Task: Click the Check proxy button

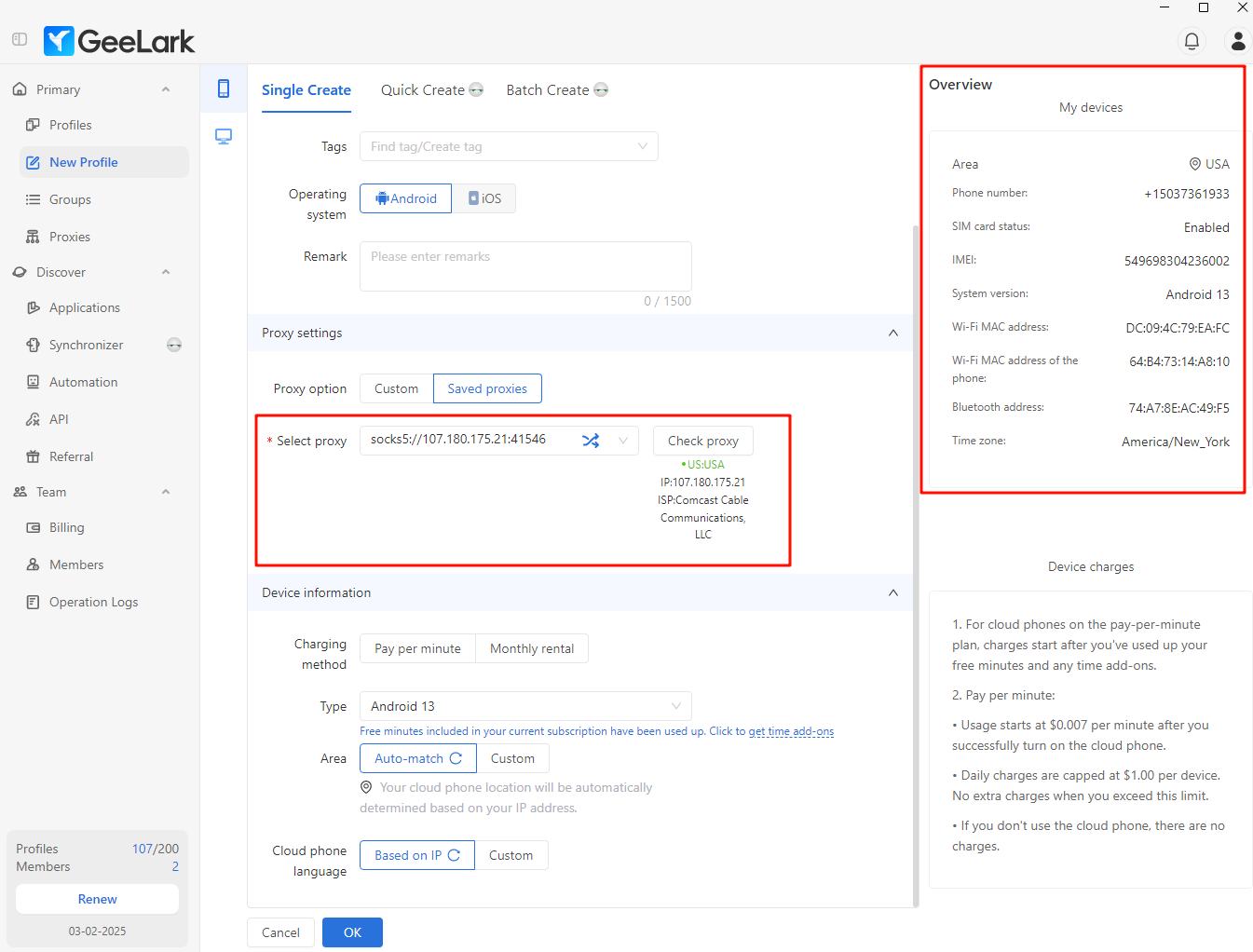Action: point(703,441)
